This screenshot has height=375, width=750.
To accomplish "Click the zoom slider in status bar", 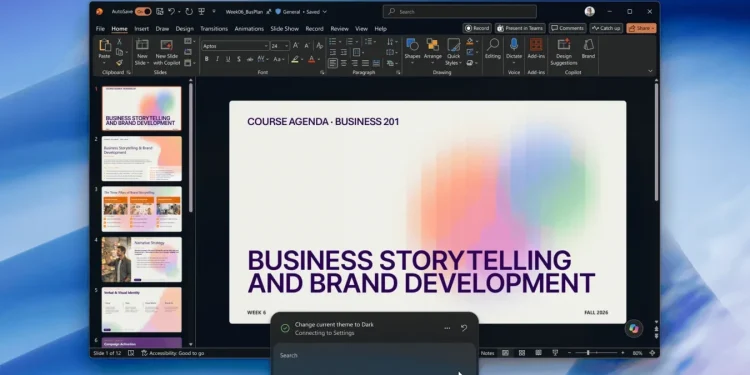I will pos(596,353).
